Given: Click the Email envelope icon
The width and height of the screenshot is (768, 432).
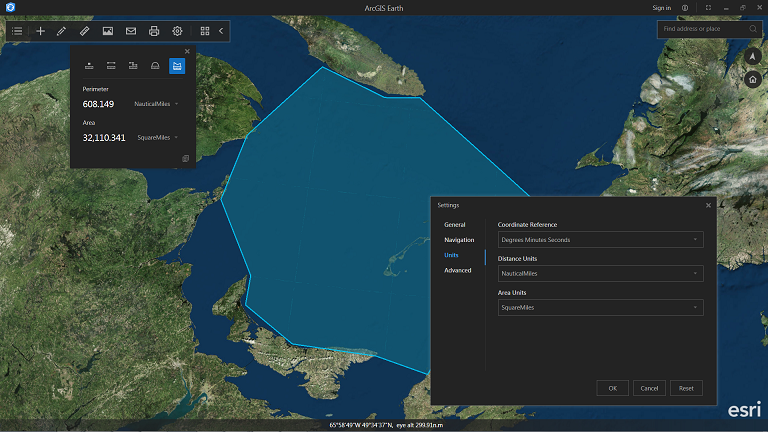Looking at the screenshot, I should point(130,31).
